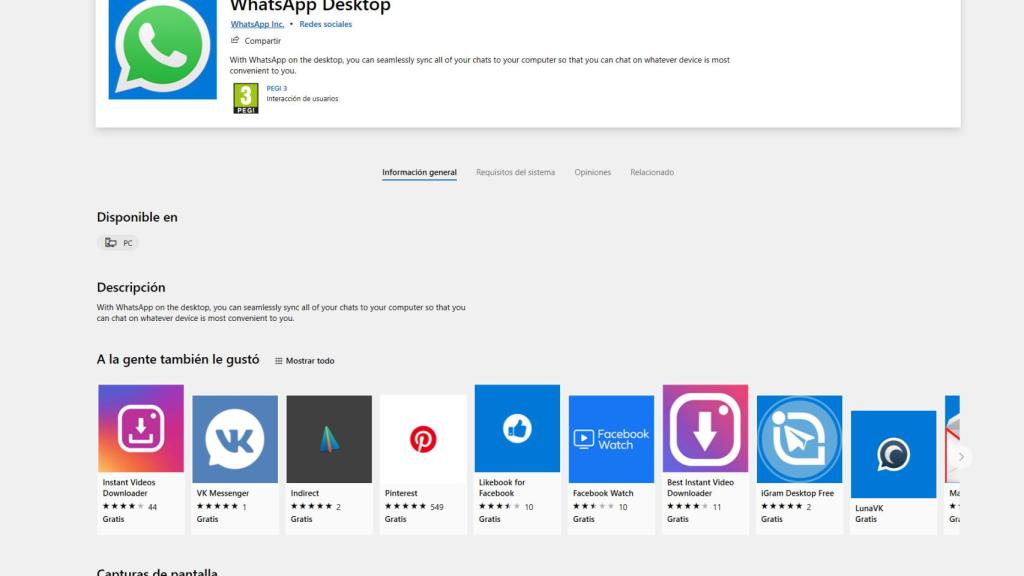Open Best Instant Video Downloader icon

coord(705,428)
